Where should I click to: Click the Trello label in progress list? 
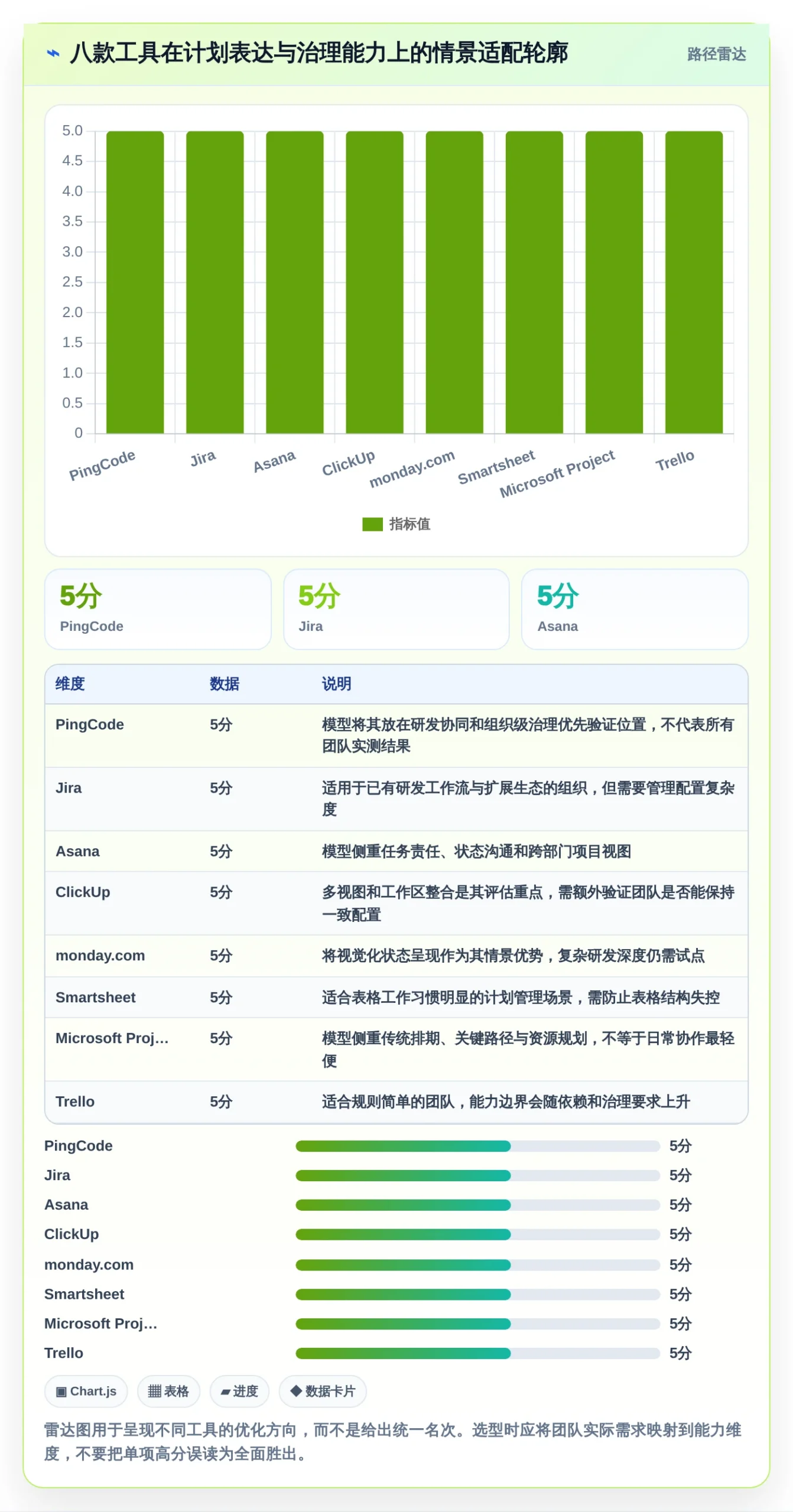[64, 1353]
